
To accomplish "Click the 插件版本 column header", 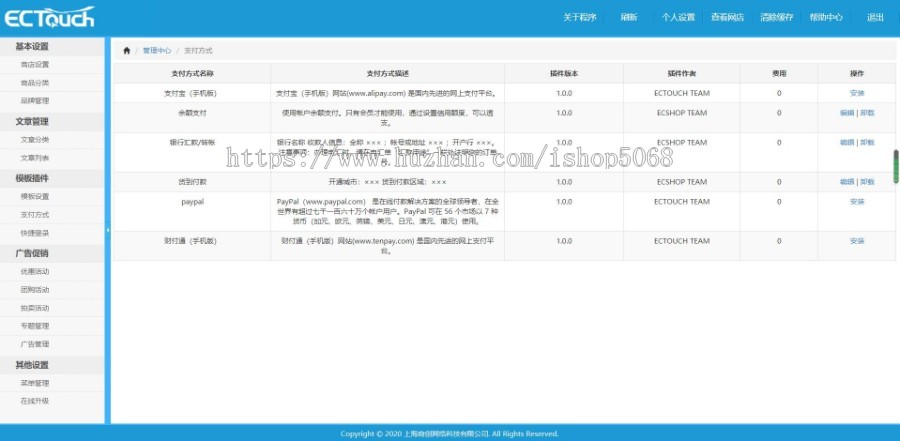I will pos(564,74).
